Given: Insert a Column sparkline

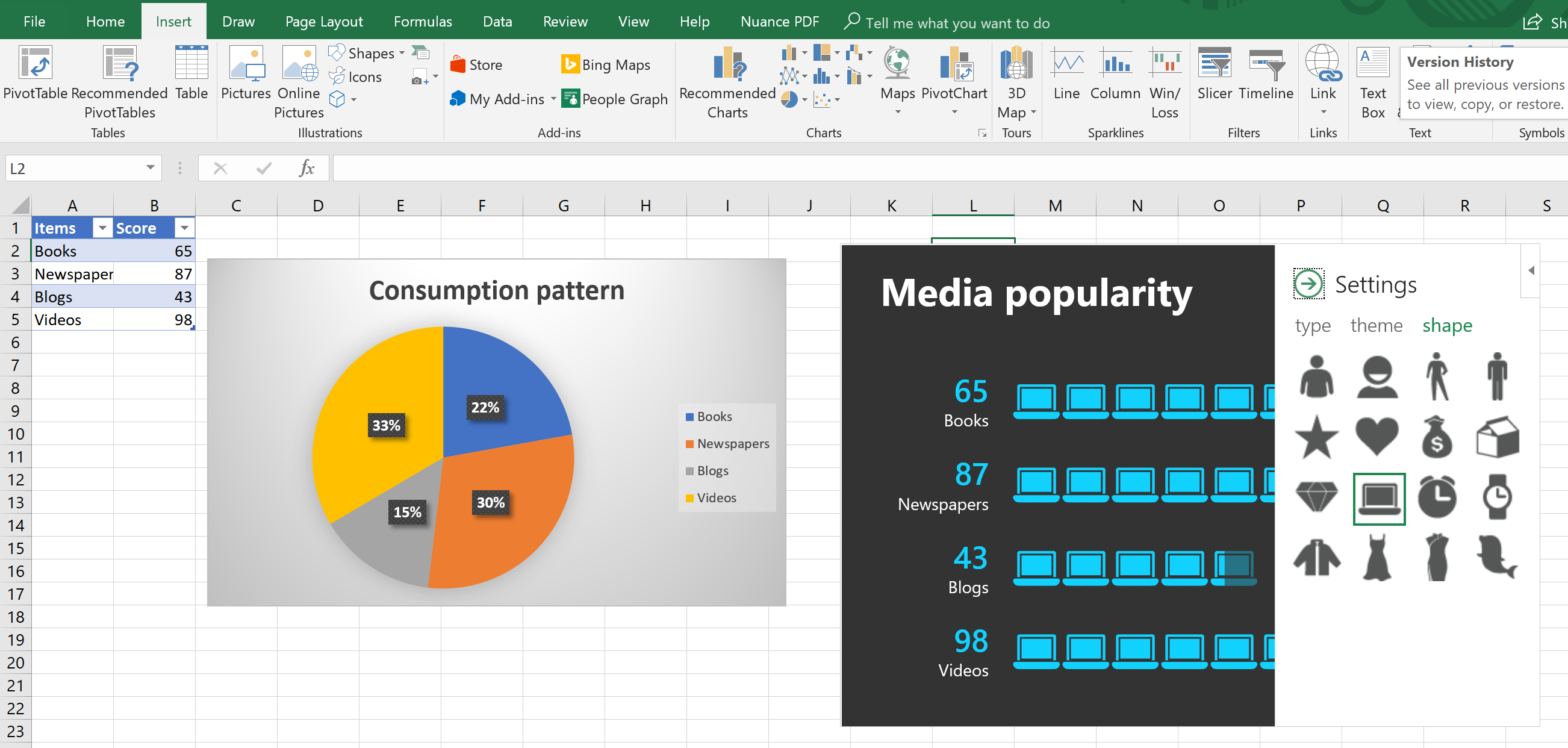Looking at the screenshot, I should (1115, 74).
